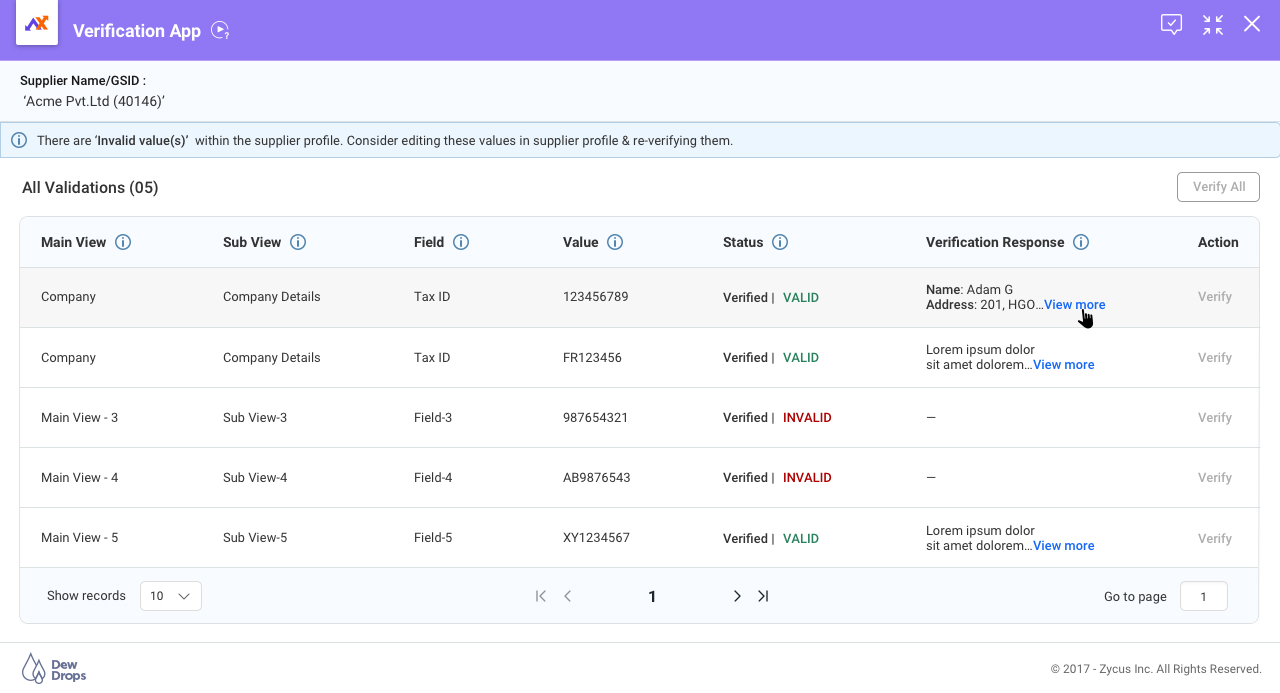
Task: Play the help video next to the app title
Action: coord(220,31)
